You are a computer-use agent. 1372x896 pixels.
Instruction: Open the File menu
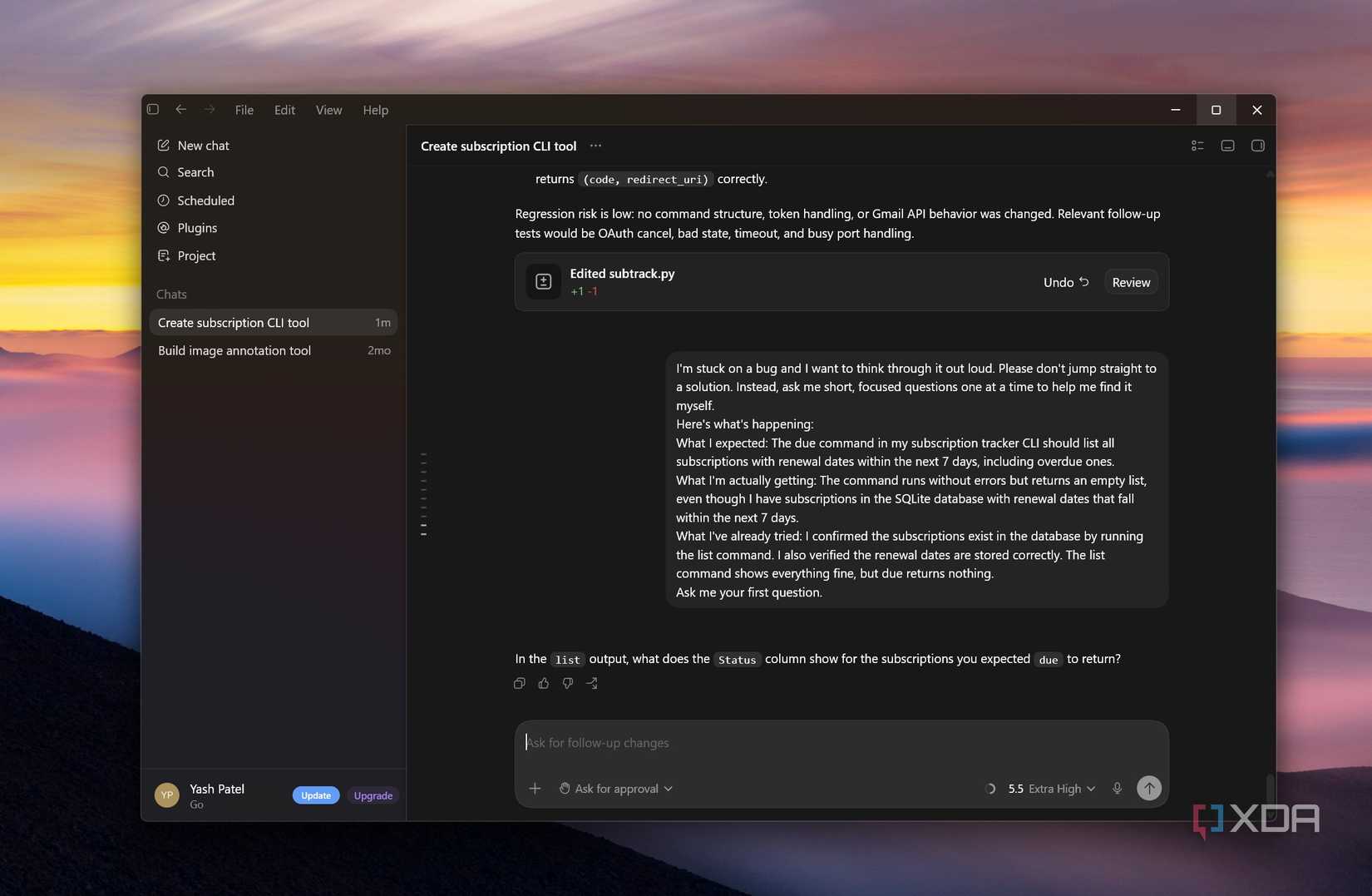(244, 110)
